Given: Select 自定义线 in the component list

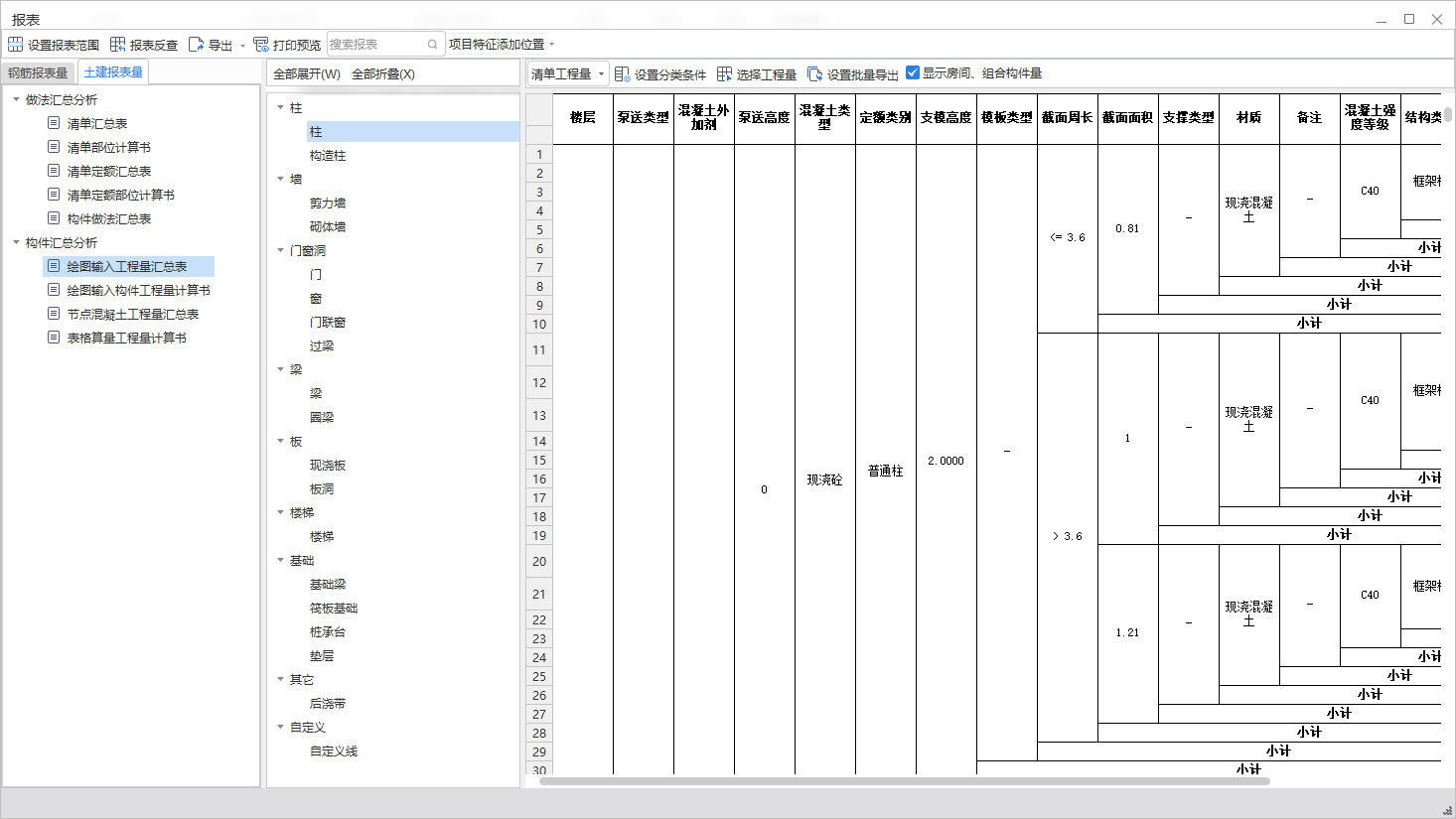Looking at the screenshot, I should tap(334, 751).
